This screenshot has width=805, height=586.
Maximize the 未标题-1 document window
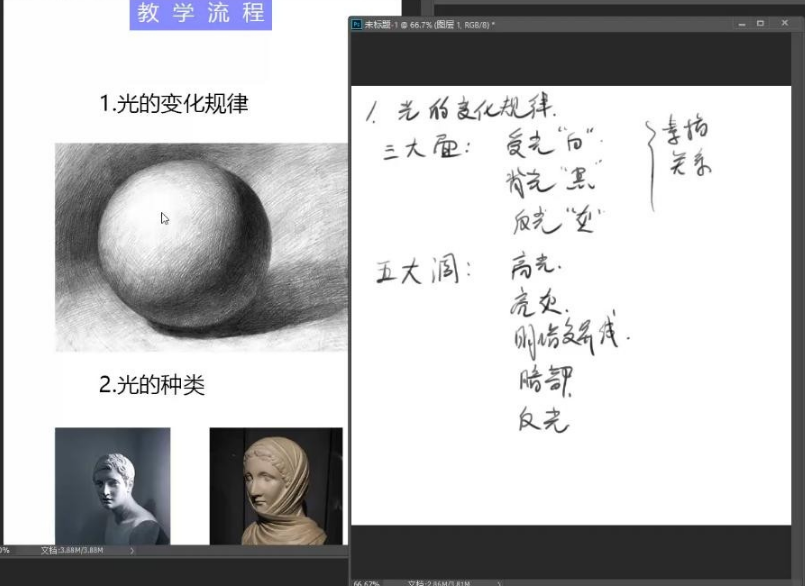[x=760, y=23]
